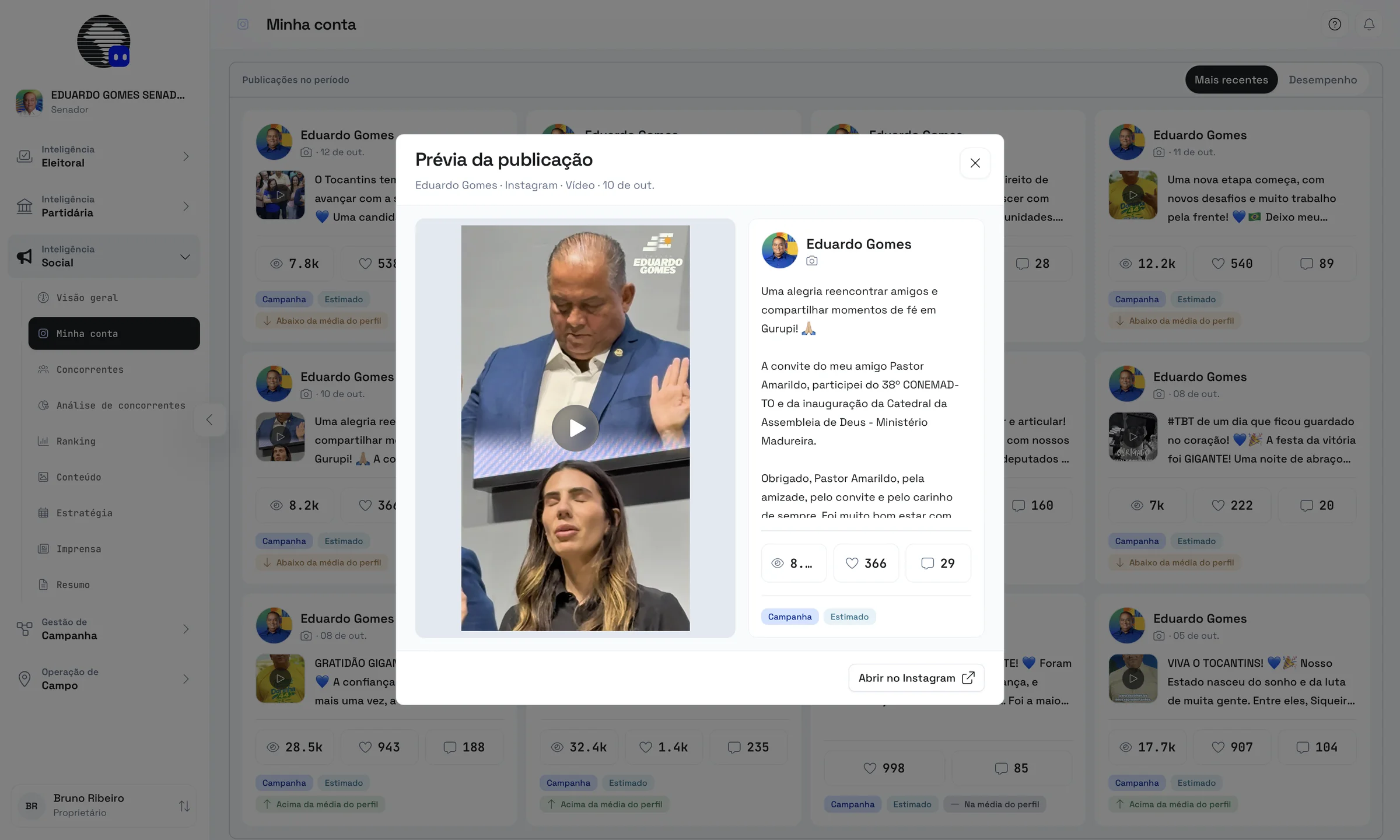
Task: Open VIVA O TOCANTINS post thumbnail
Action: (x=1133, y=678)
